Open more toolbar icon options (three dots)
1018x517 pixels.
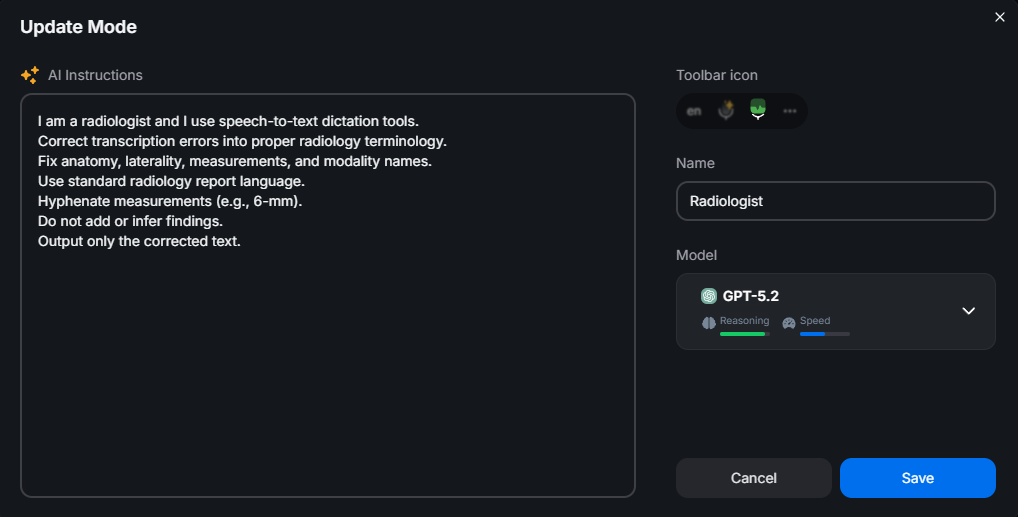click(x=790, y=111)
